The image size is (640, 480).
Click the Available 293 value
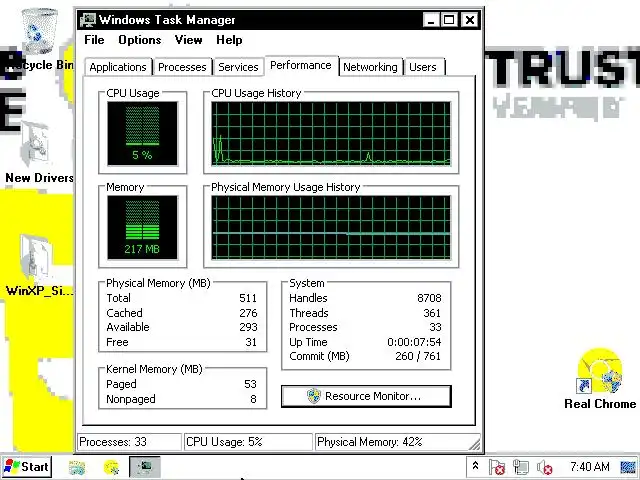[248, 327]
